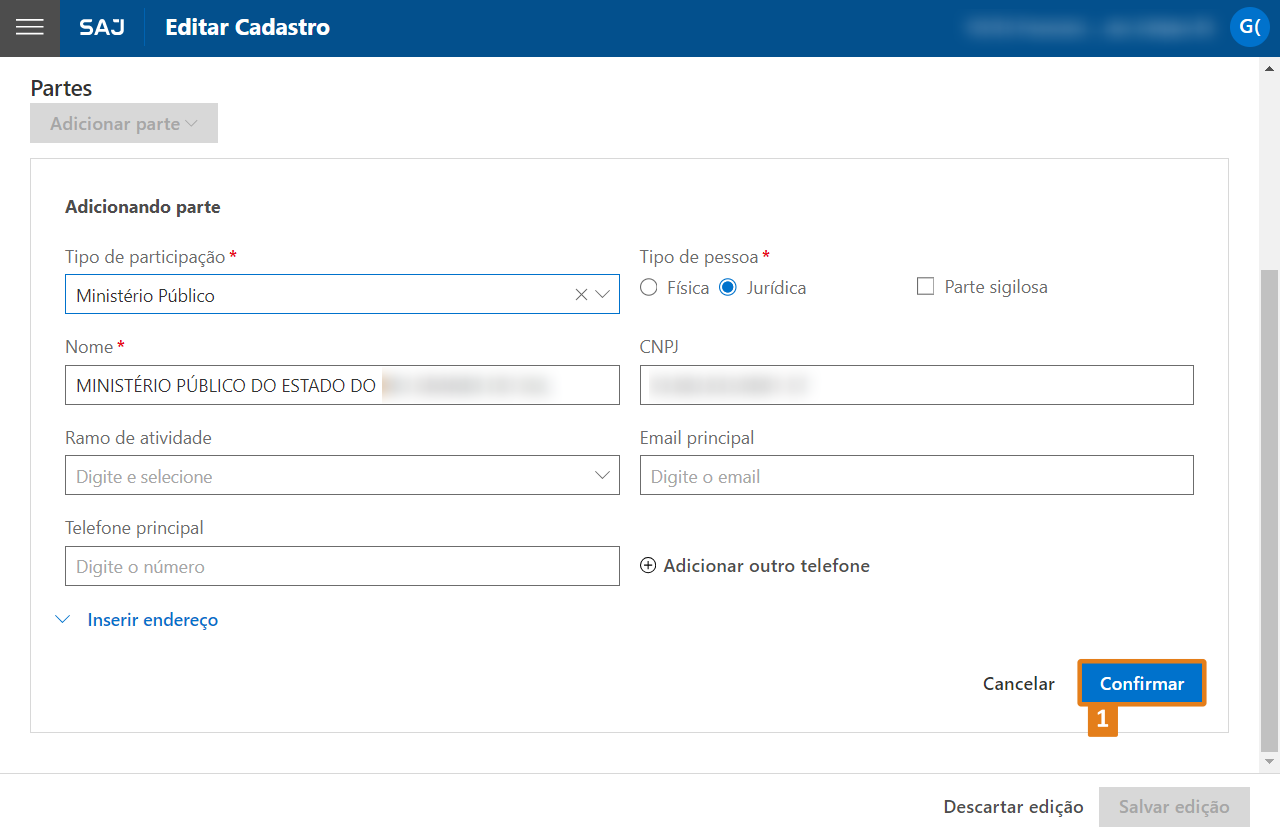Open the Tipo de participação dropdown
Screen dimensions: 1280x829
coord(603,295)
